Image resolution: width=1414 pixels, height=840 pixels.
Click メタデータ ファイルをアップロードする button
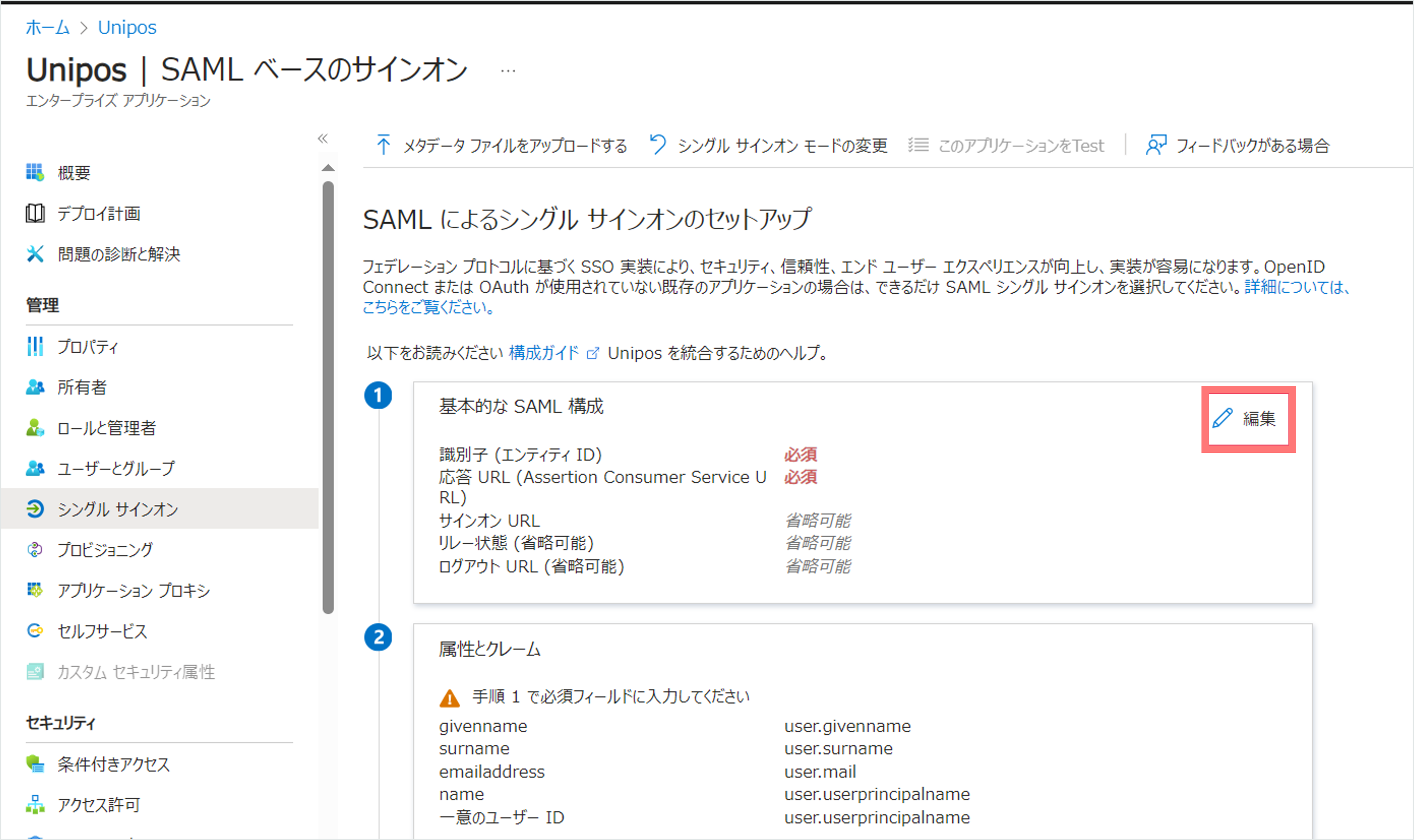coord(501,145)
